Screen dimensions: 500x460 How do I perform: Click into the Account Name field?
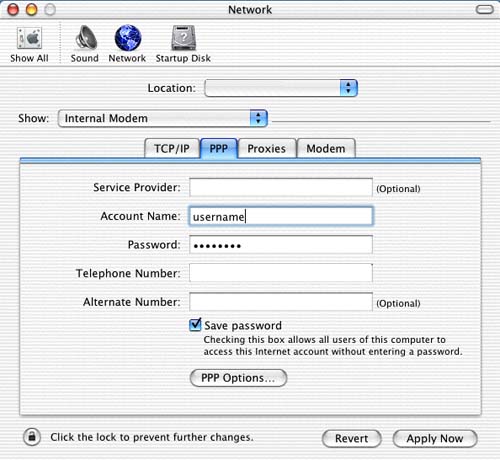281,216
